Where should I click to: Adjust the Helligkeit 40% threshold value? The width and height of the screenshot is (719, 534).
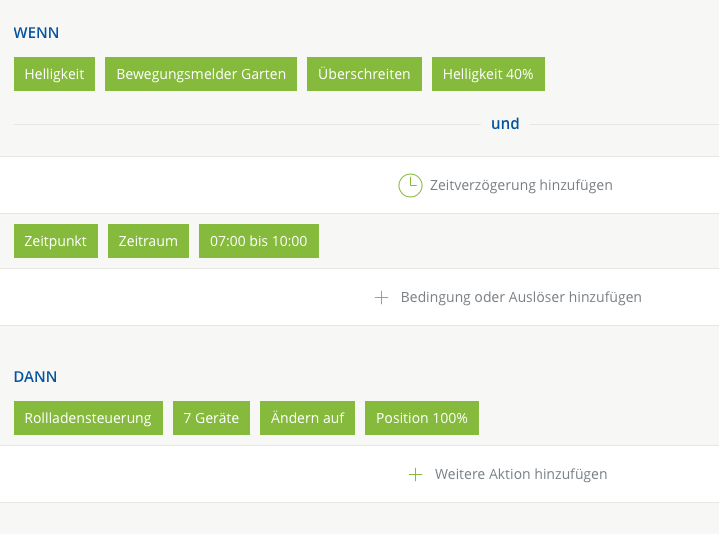pos(488,74)
